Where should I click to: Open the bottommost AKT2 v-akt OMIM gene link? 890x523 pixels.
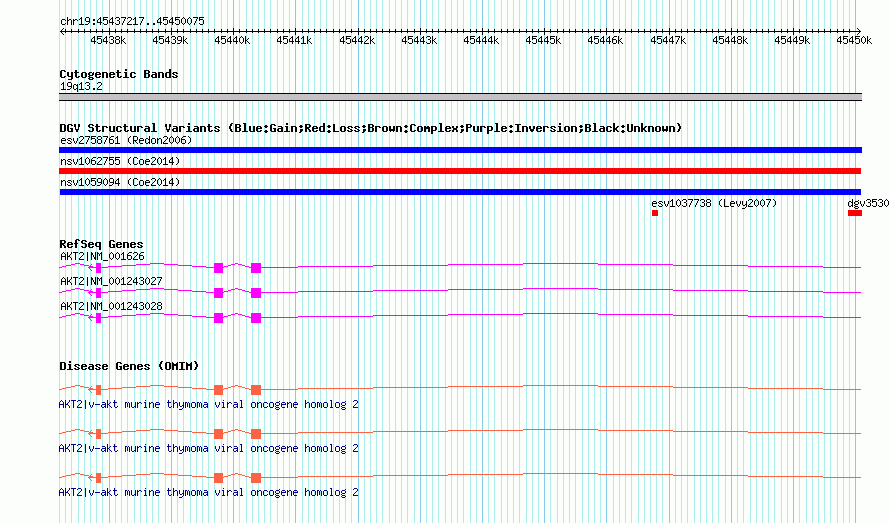click(208, 492)
